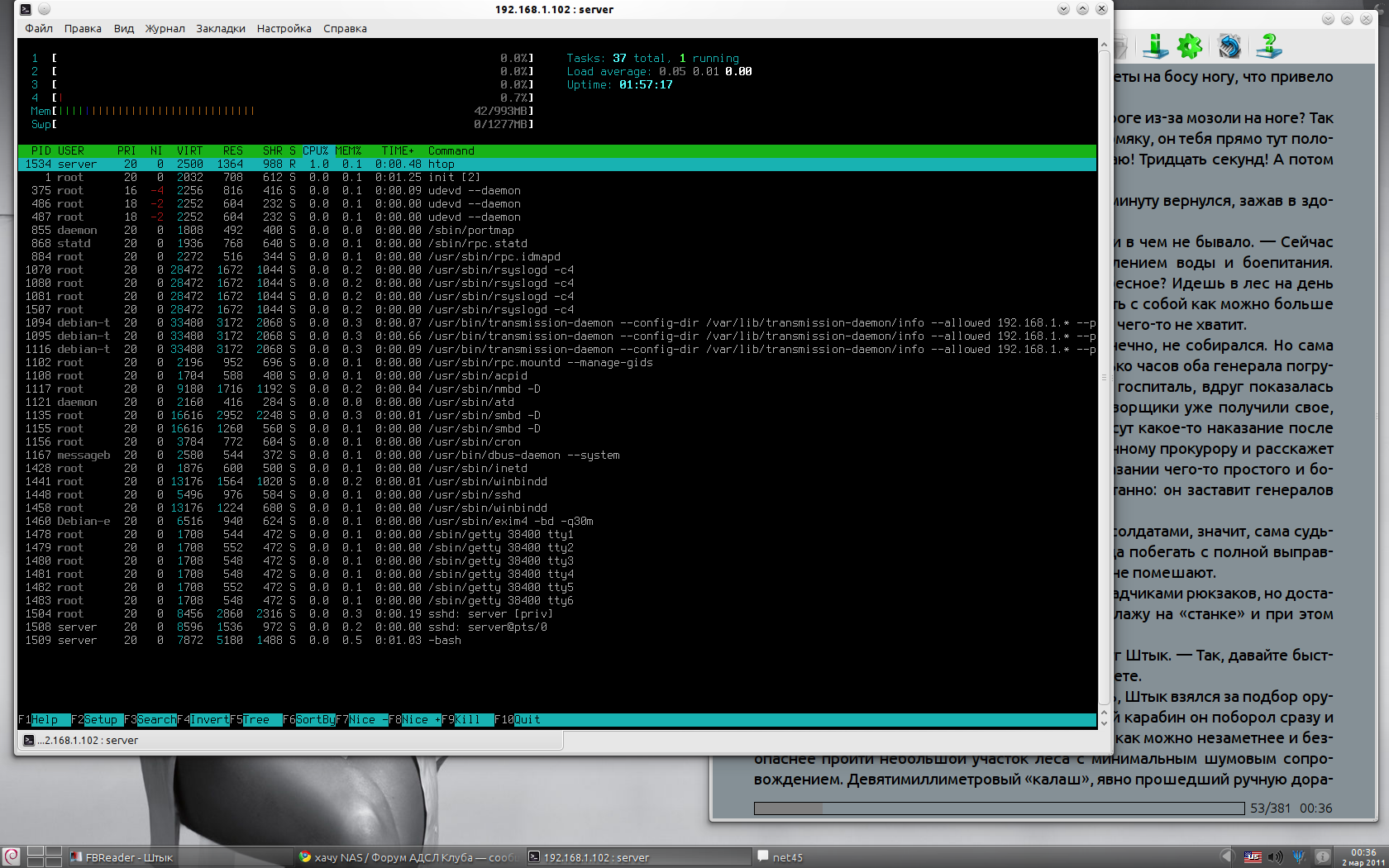Click the US keyboard layout flag
Viewport: 1389px width, 868px height.
coord(1253,857)
